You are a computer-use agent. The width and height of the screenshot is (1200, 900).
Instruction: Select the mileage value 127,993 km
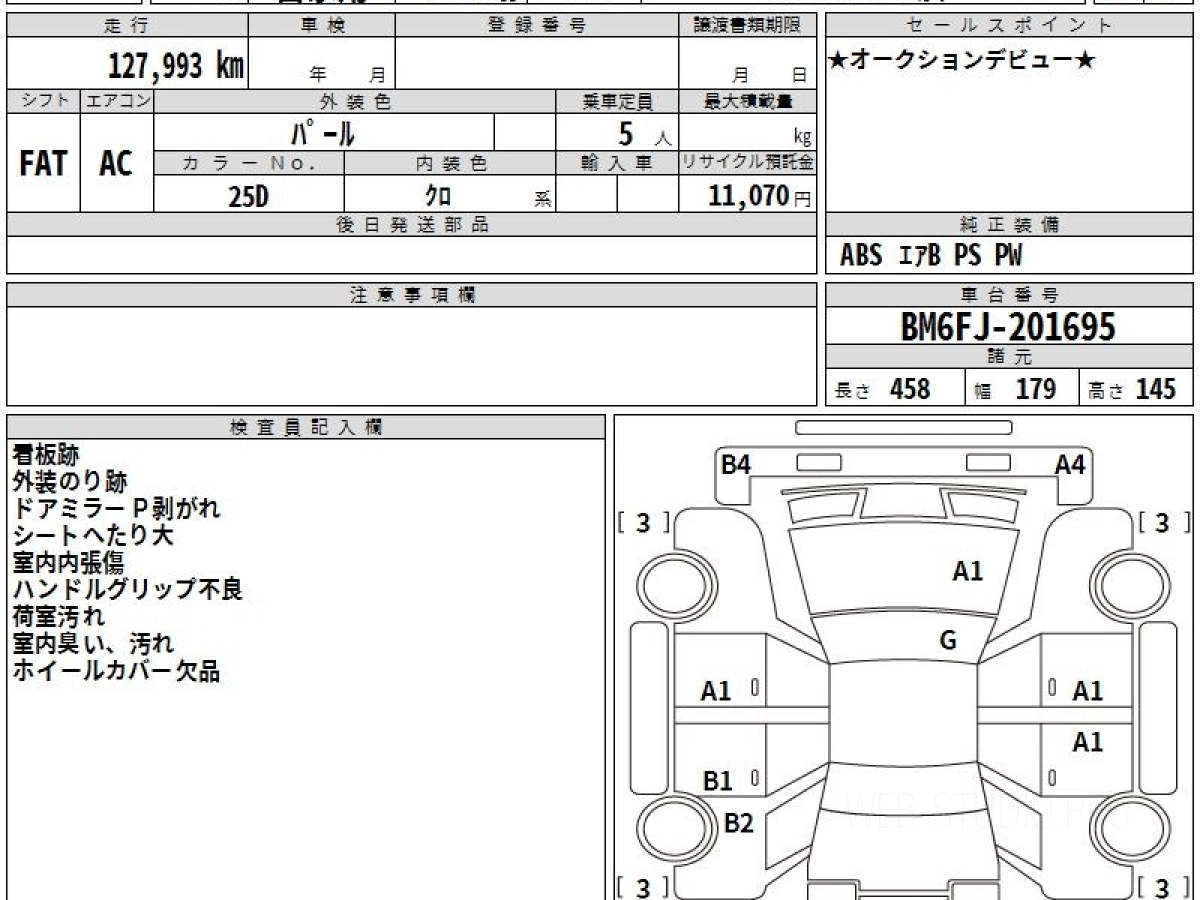point(175,66)
